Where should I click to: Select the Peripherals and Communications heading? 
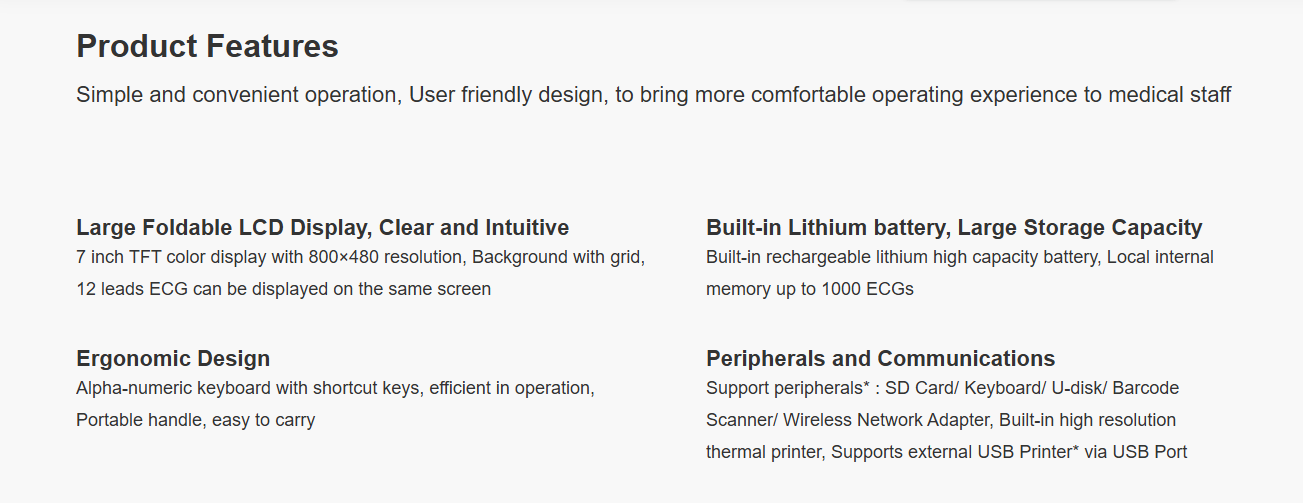coord(880,358)
